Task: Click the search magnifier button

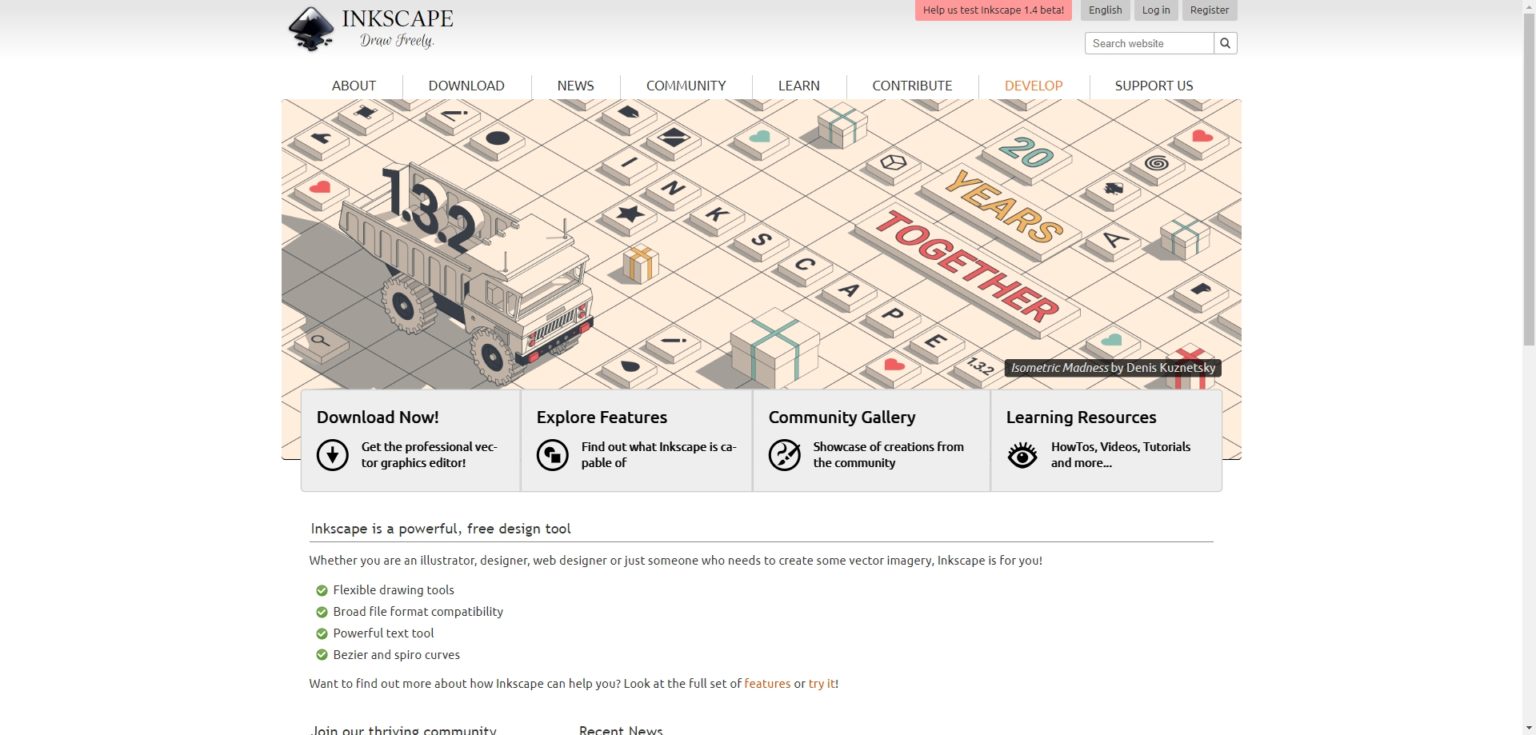Action: click(x=1226, y=43)
